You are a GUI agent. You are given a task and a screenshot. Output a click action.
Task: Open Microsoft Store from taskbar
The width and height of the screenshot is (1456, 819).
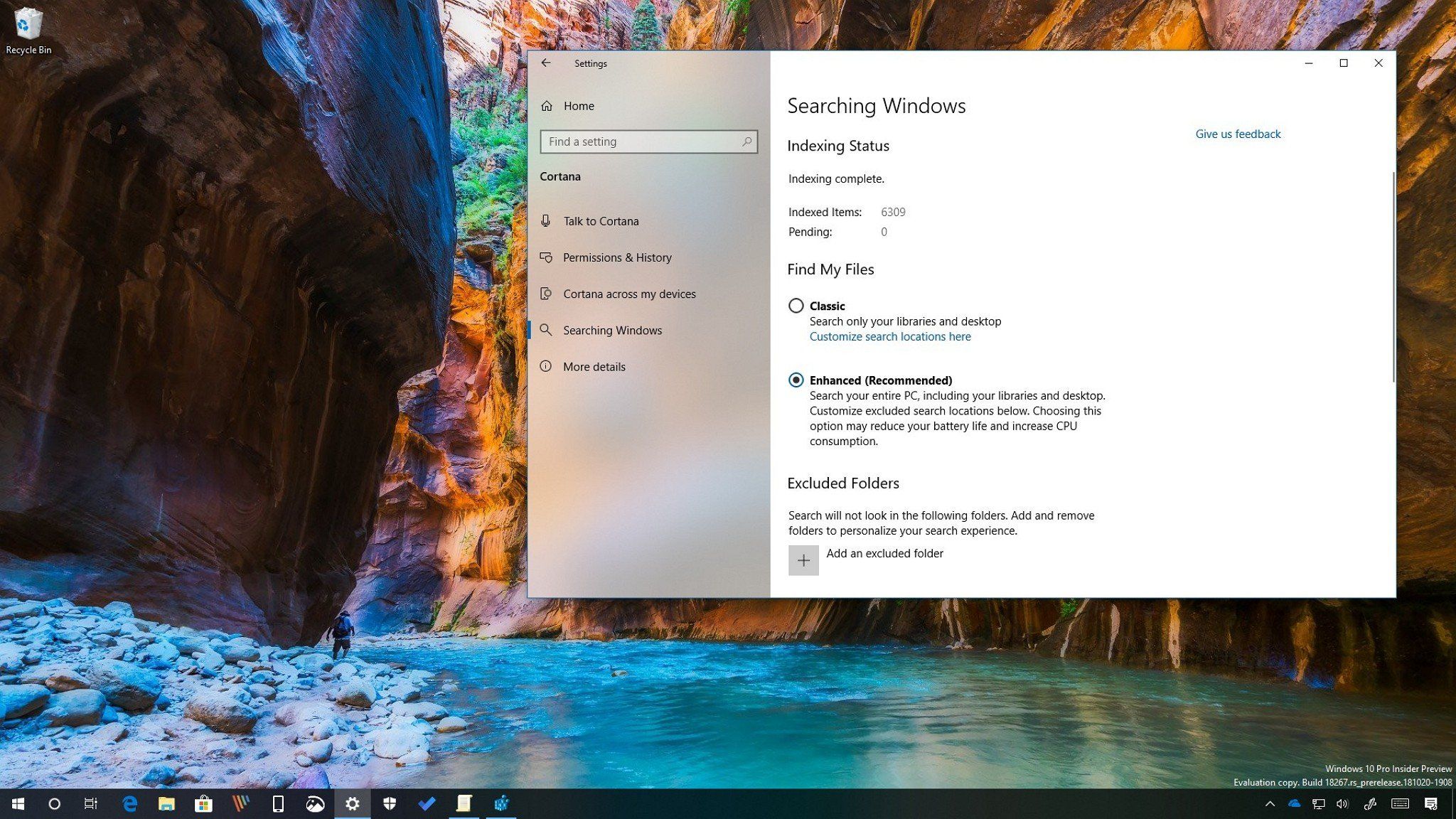click(203, 804)
